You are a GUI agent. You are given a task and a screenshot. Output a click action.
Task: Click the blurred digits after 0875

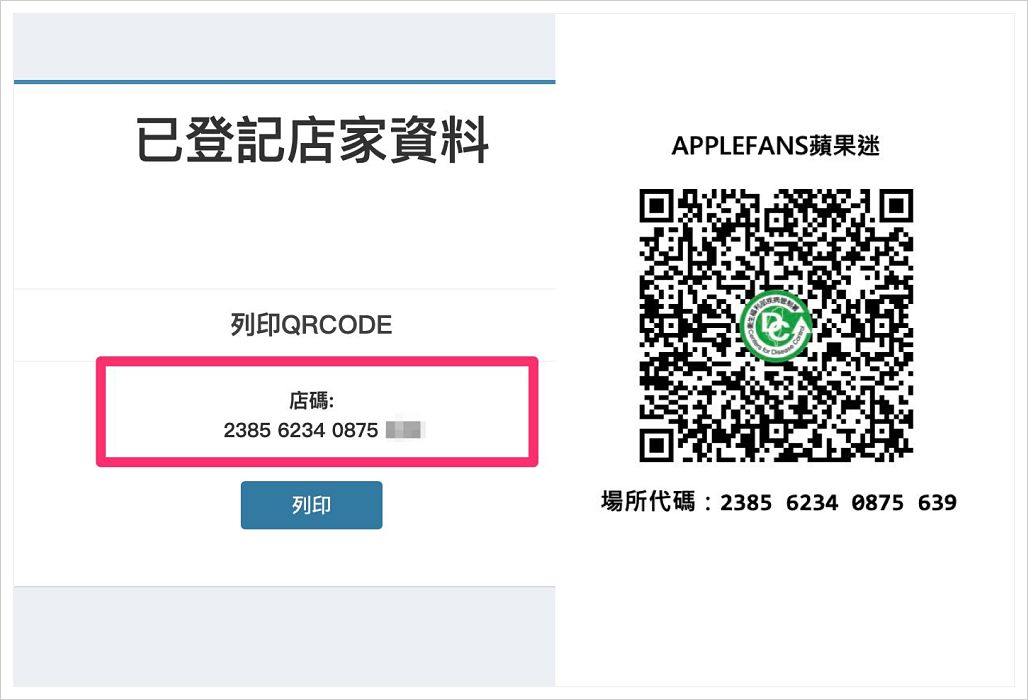tap(405, 430)
